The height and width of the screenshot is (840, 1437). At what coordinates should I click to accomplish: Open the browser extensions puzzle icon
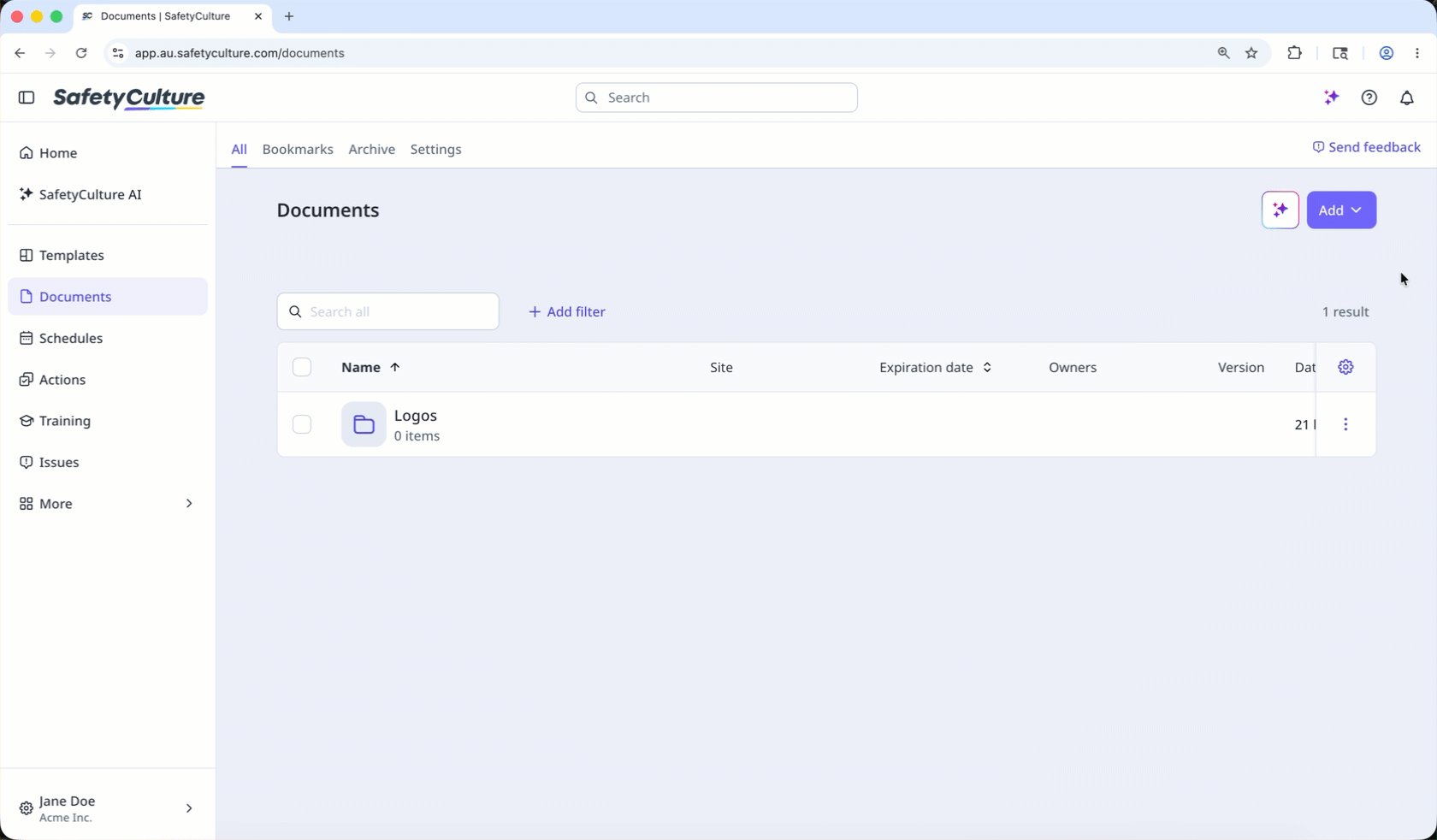(1294, 53)
